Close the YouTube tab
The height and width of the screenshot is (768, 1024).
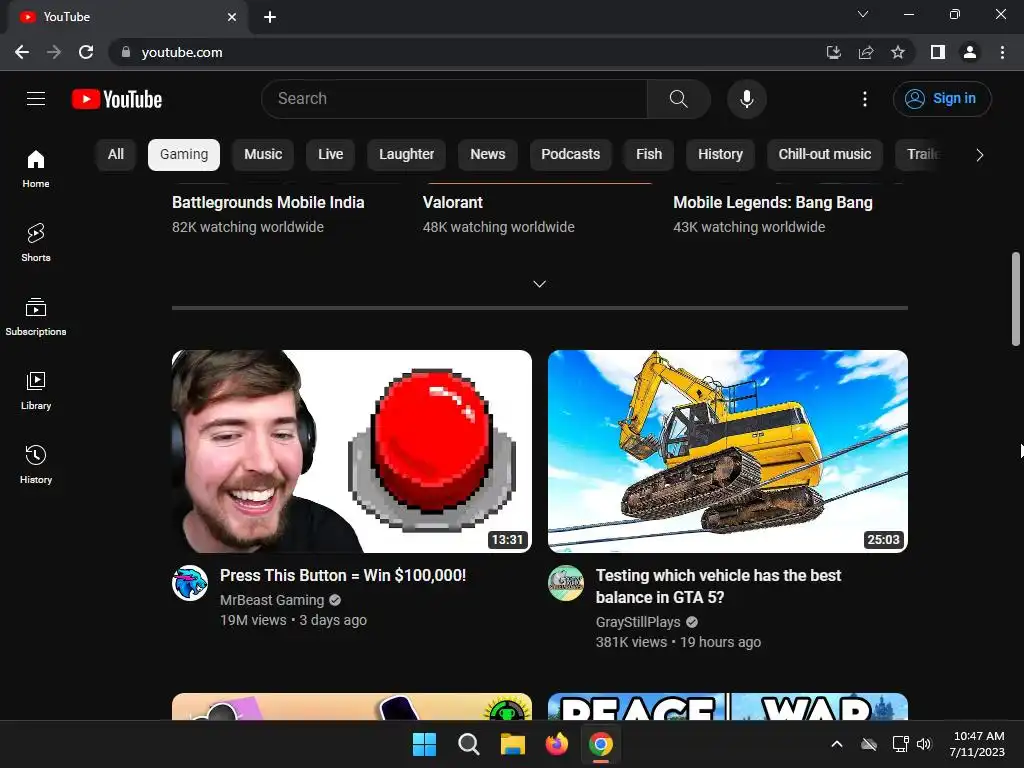[x=232, y=17]
